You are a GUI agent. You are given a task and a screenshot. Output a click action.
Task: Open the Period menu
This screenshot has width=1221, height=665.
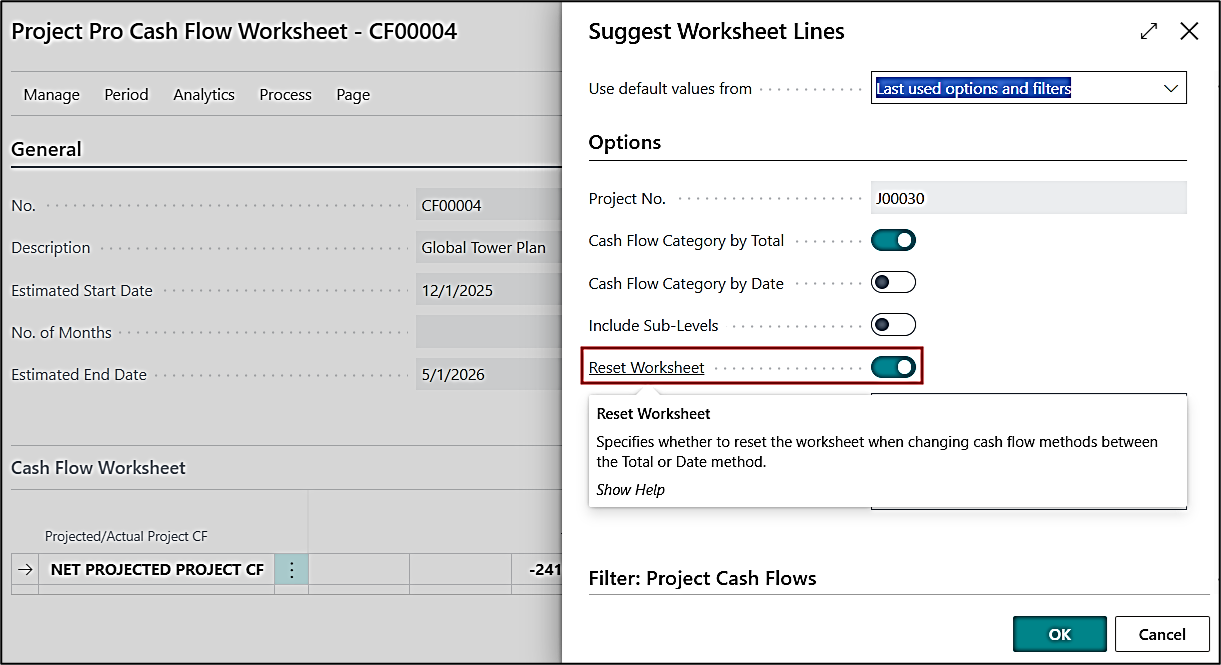(126, 95)
